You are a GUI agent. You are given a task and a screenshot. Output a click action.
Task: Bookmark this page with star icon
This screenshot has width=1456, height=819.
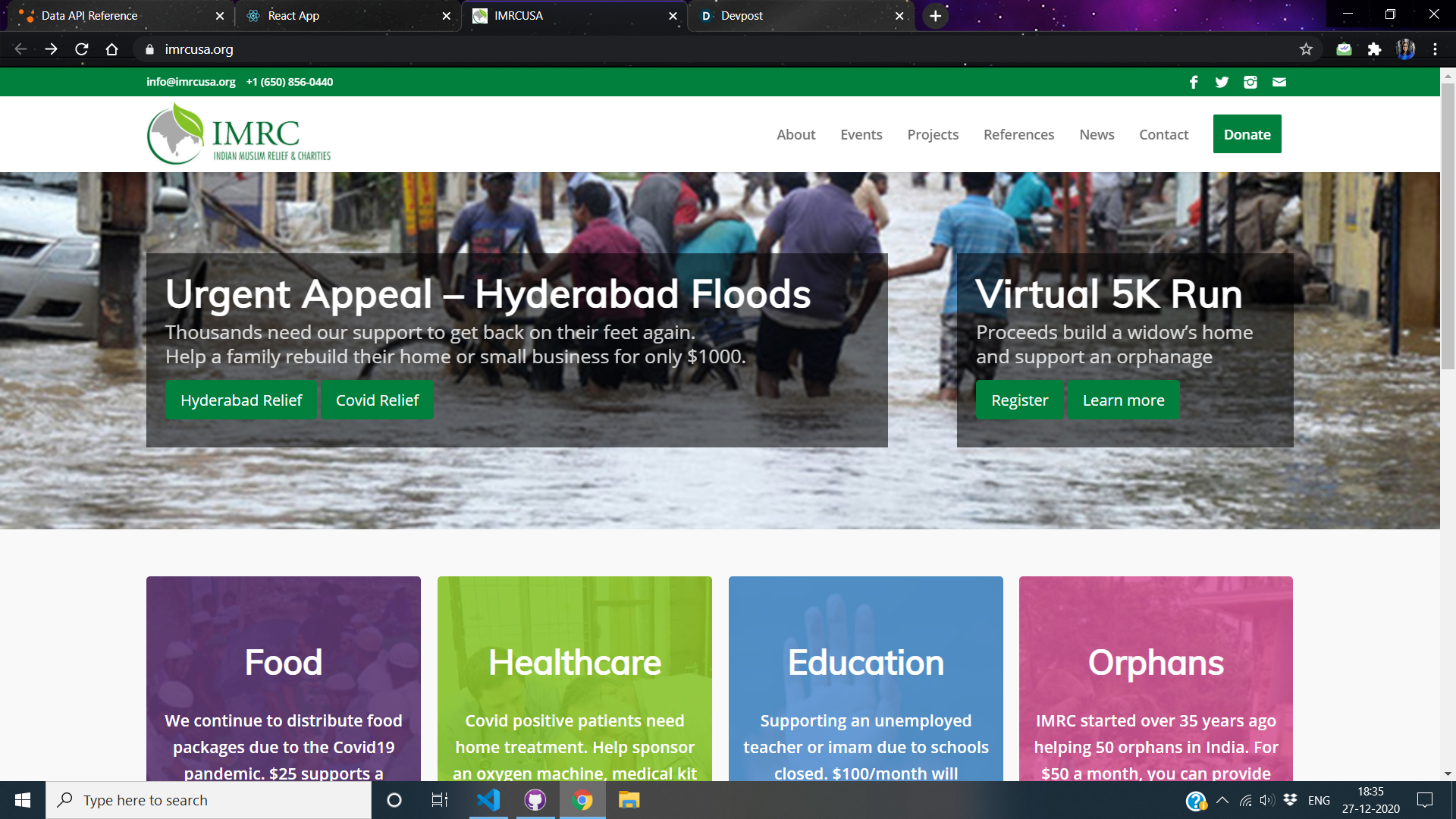click(x=1306, y=49)
